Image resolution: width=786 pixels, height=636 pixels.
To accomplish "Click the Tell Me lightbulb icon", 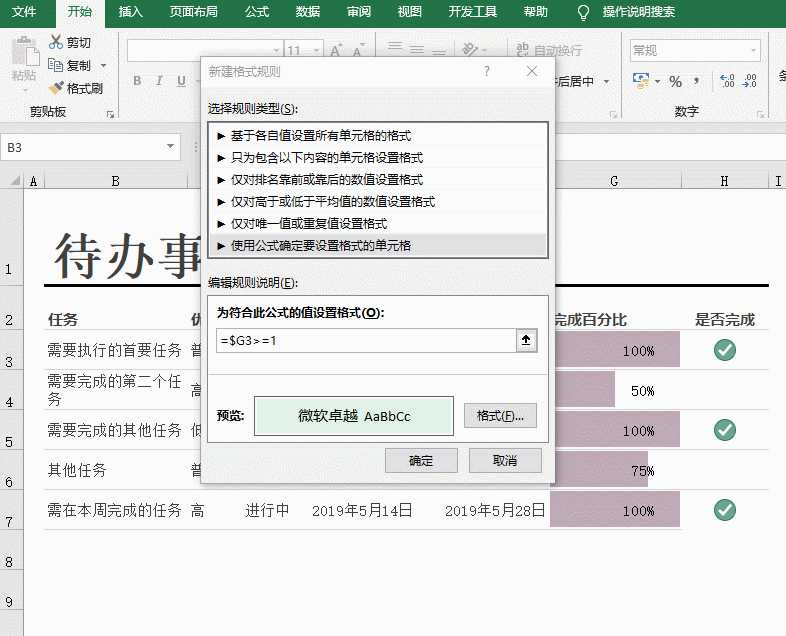I will pos(583,12).
